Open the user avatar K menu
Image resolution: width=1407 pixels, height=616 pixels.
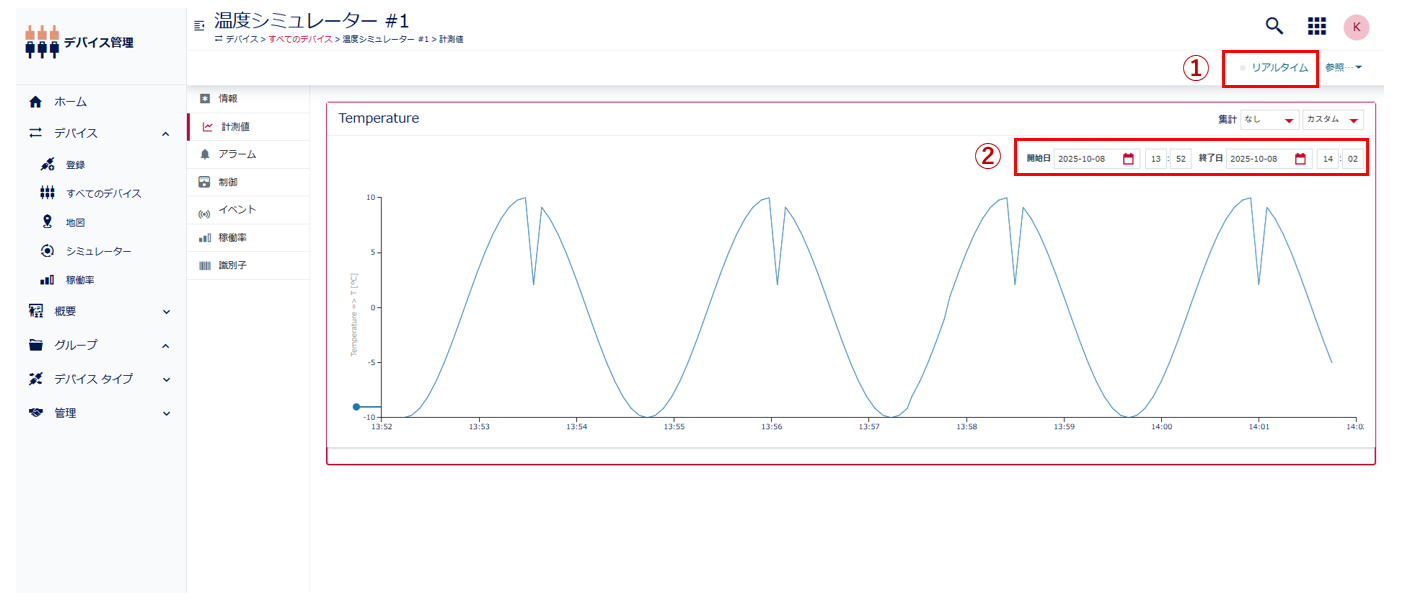(1356, 27)
